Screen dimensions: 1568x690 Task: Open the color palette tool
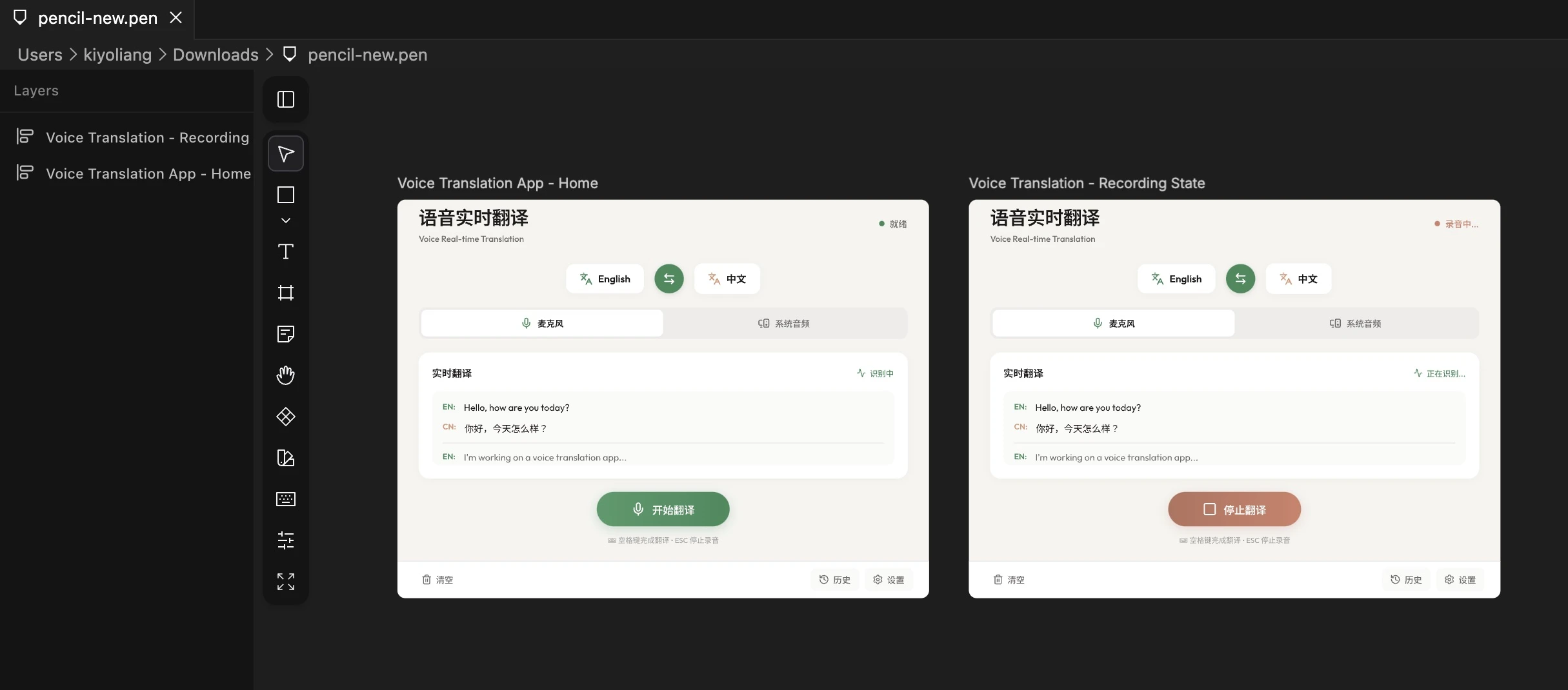click(x=285, y=458)
